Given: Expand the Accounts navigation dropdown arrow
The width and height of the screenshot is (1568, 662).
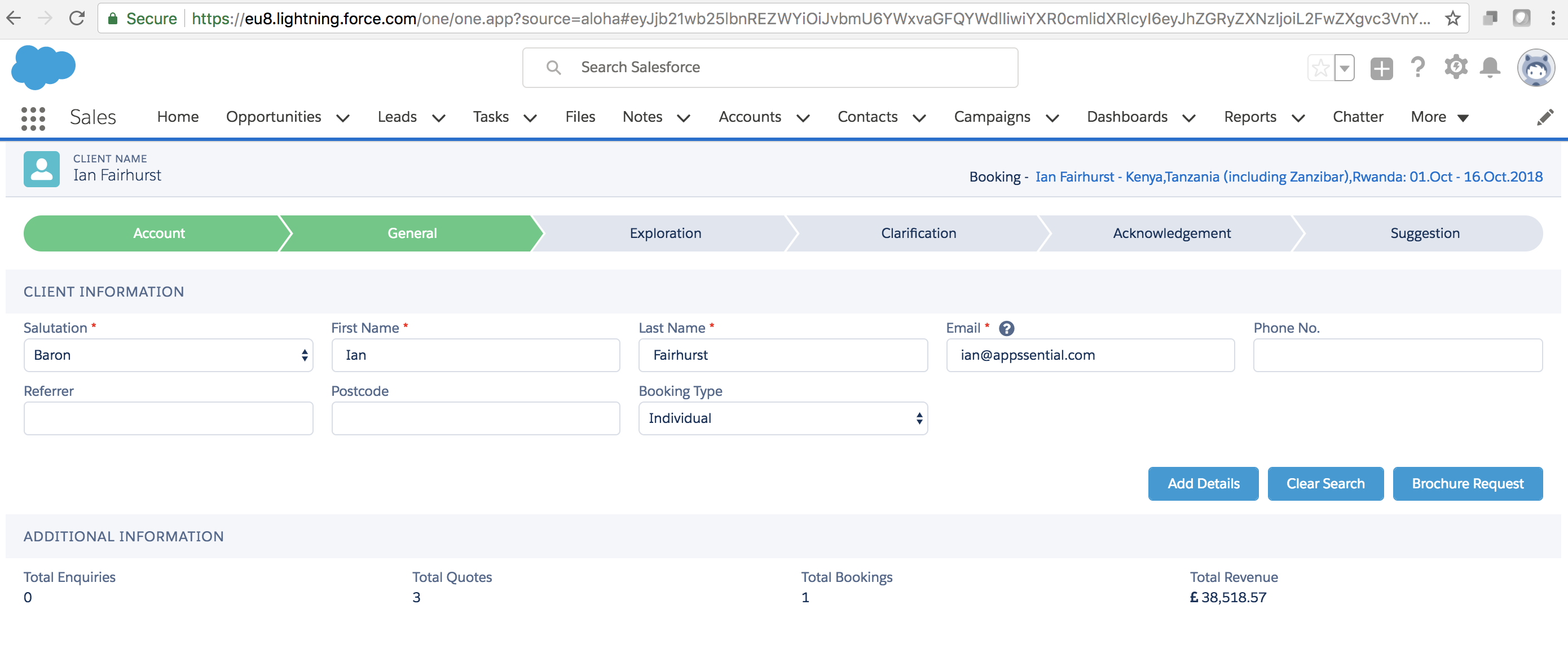Looking at the screenshot, I should coord(804,118).
